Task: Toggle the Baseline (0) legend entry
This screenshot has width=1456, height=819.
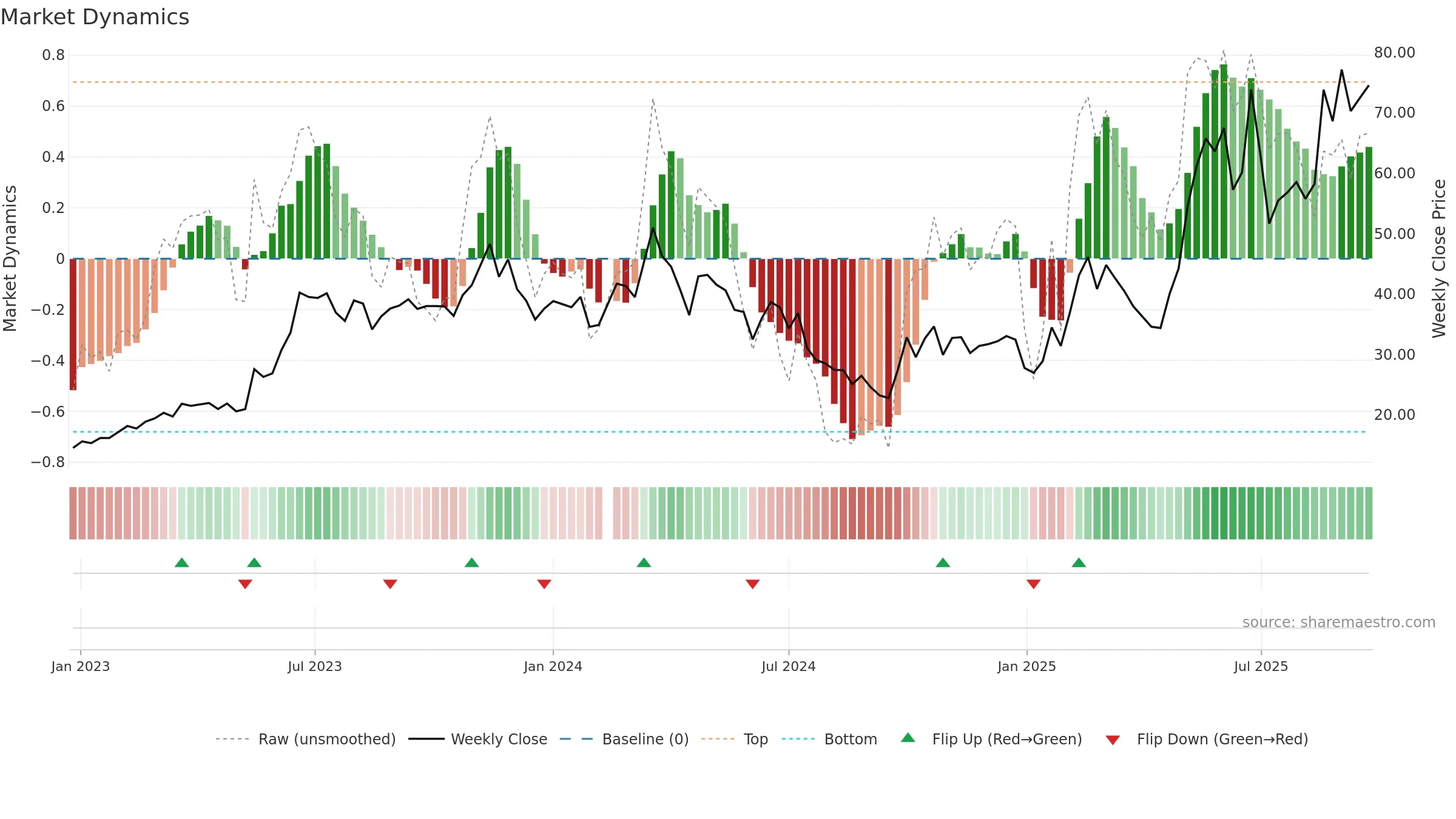Action: click(624, 739)
